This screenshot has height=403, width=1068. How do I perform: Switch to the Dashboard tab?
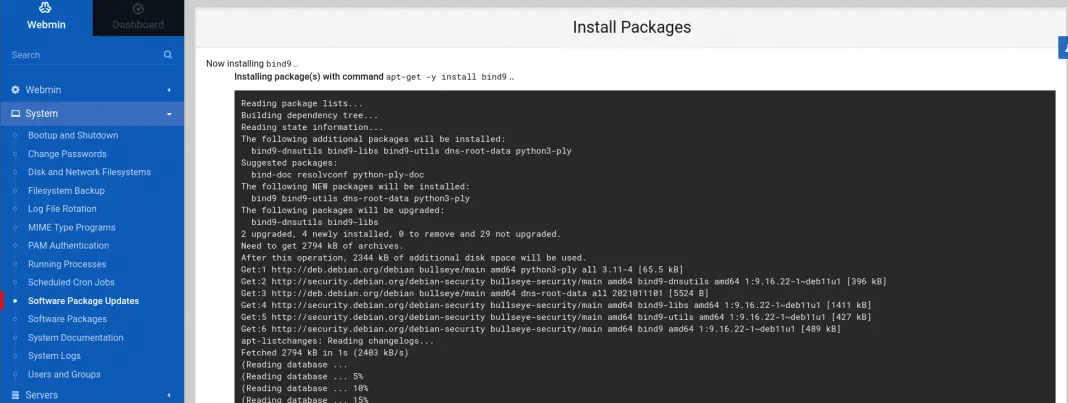[138, 18]
